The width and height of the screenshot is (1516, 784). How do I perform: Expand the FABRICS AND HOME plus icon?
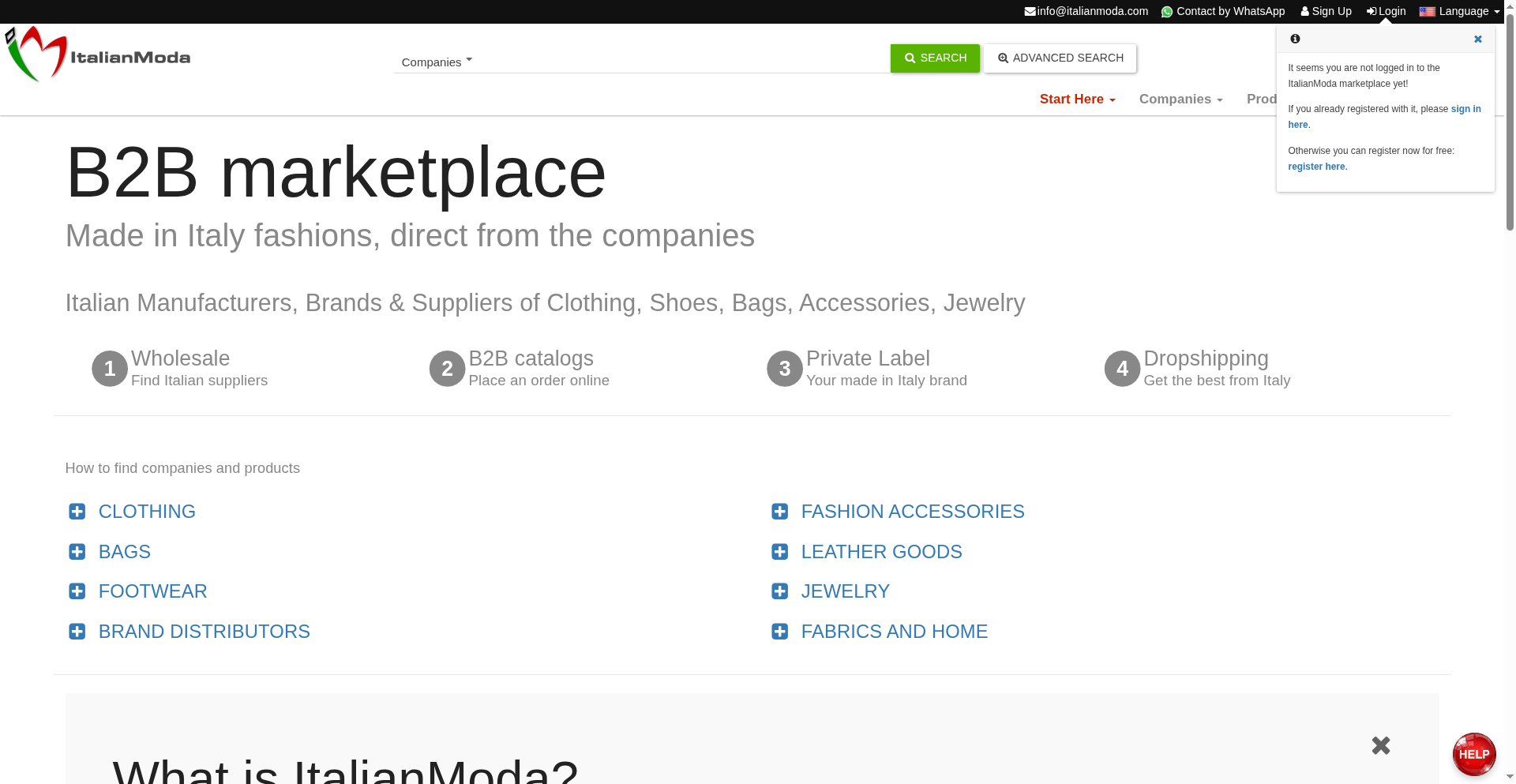coord(780,632)
